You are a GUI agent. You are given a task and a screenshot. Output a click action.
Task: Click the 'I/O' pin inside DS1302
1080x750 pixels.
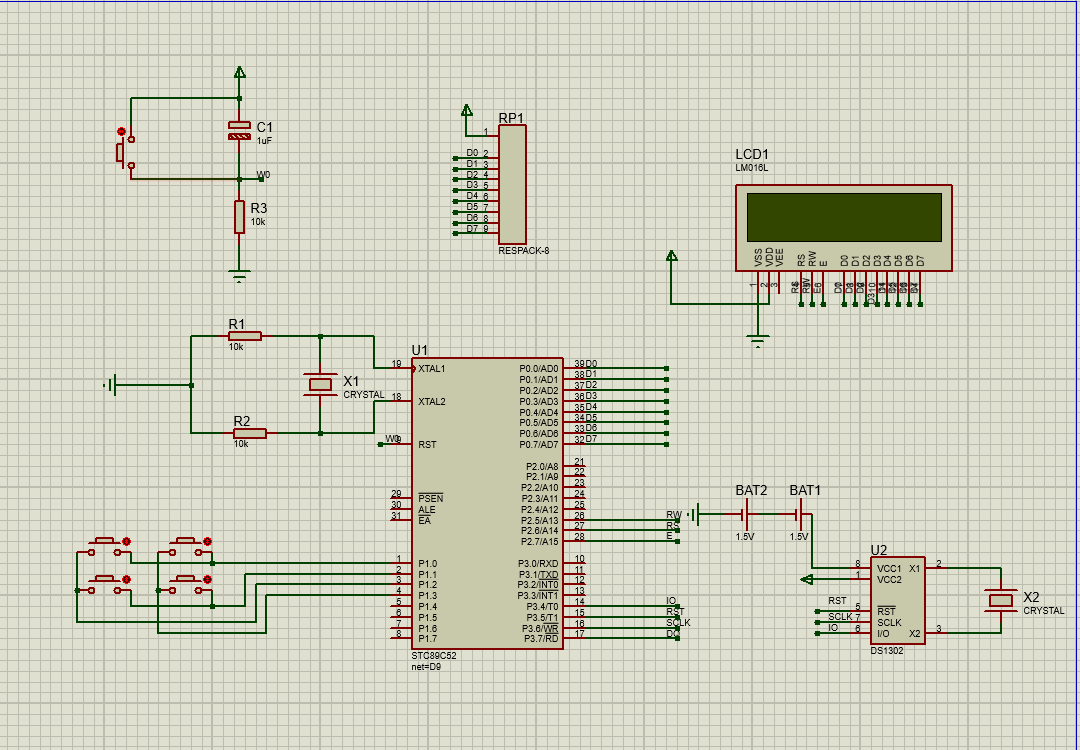pyautogui.click(x=883, y=633)
